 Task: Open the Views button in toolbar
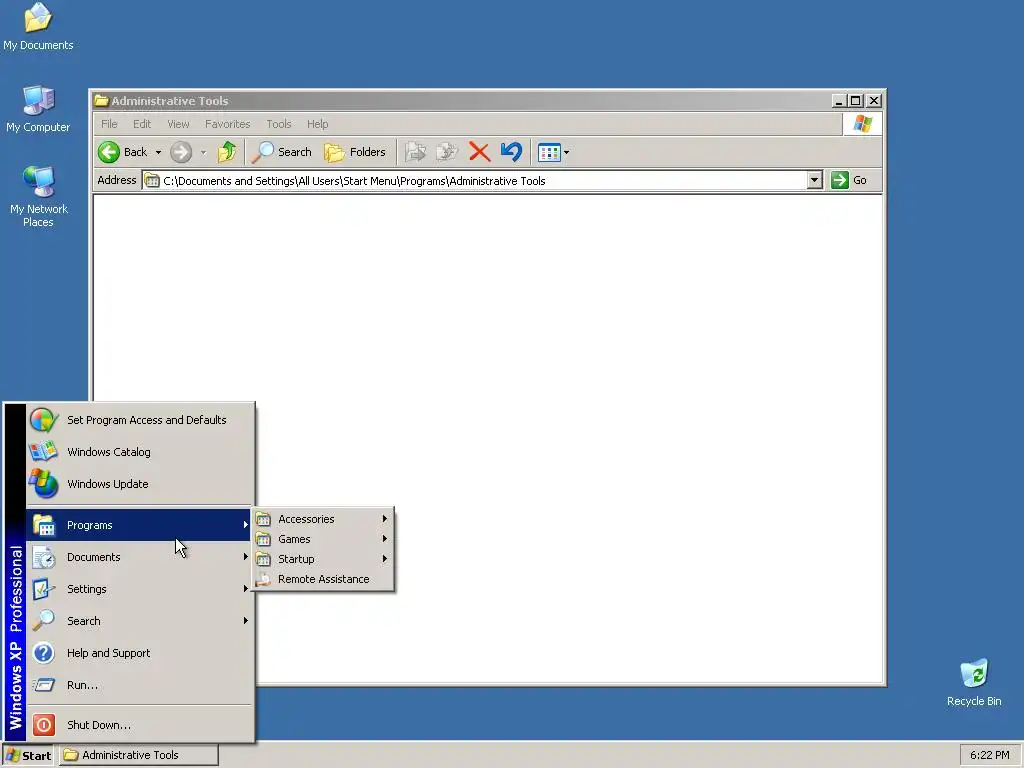click(549, 152)
